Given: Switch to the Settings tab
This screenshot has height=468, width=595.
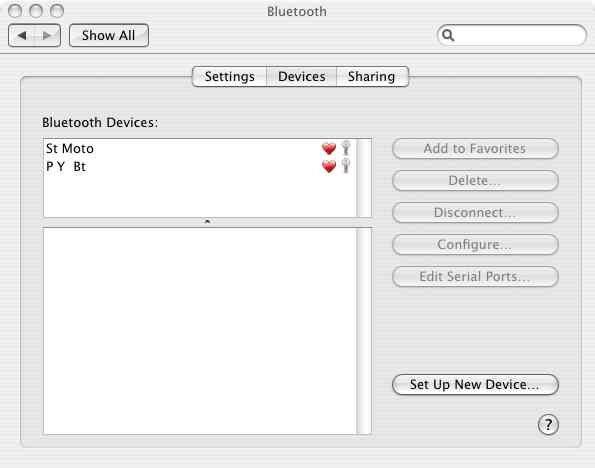Looking at the screenshot, I should click(x=230, y=76).
